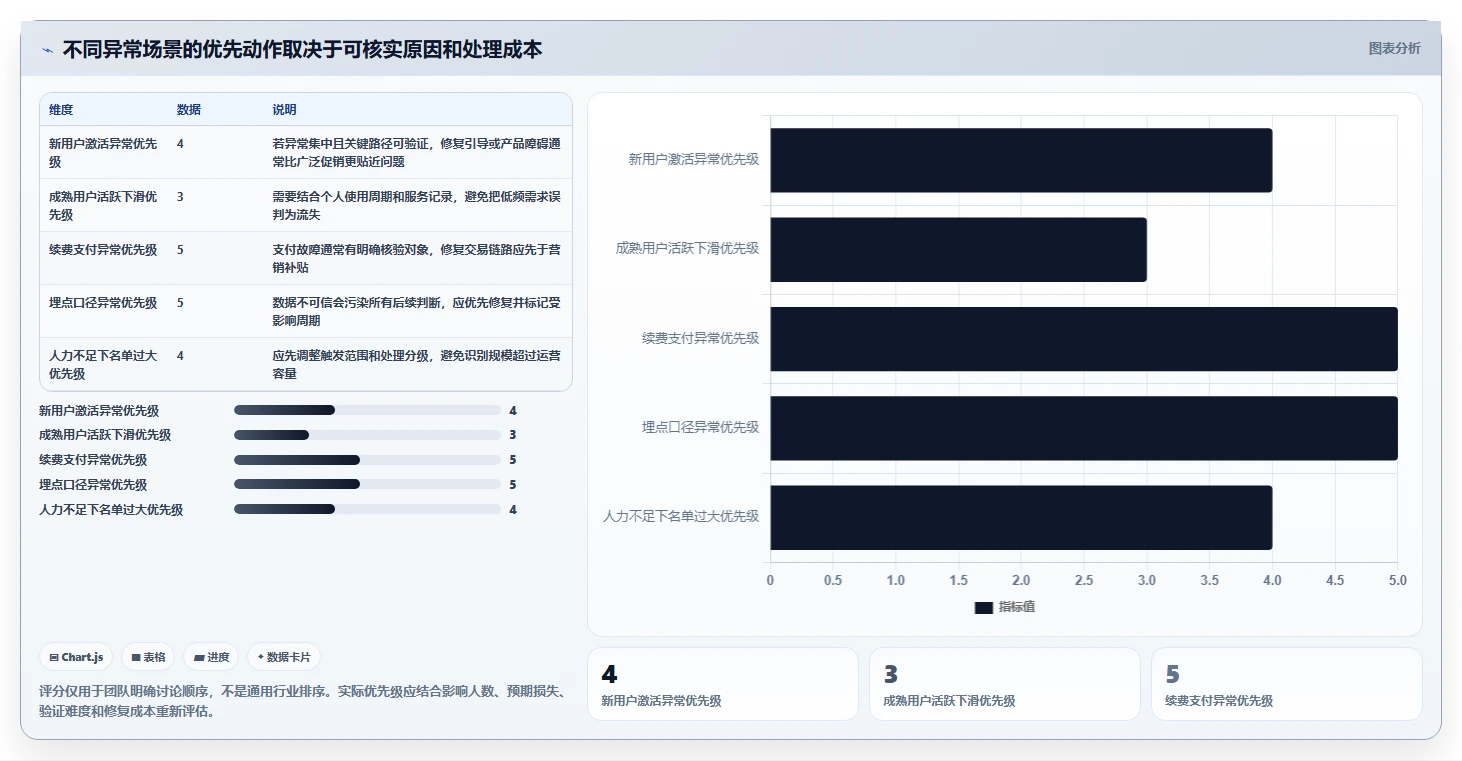
Task: Click the 续费支付异常优先级 bar in the chart
Action: [1084, 339]
